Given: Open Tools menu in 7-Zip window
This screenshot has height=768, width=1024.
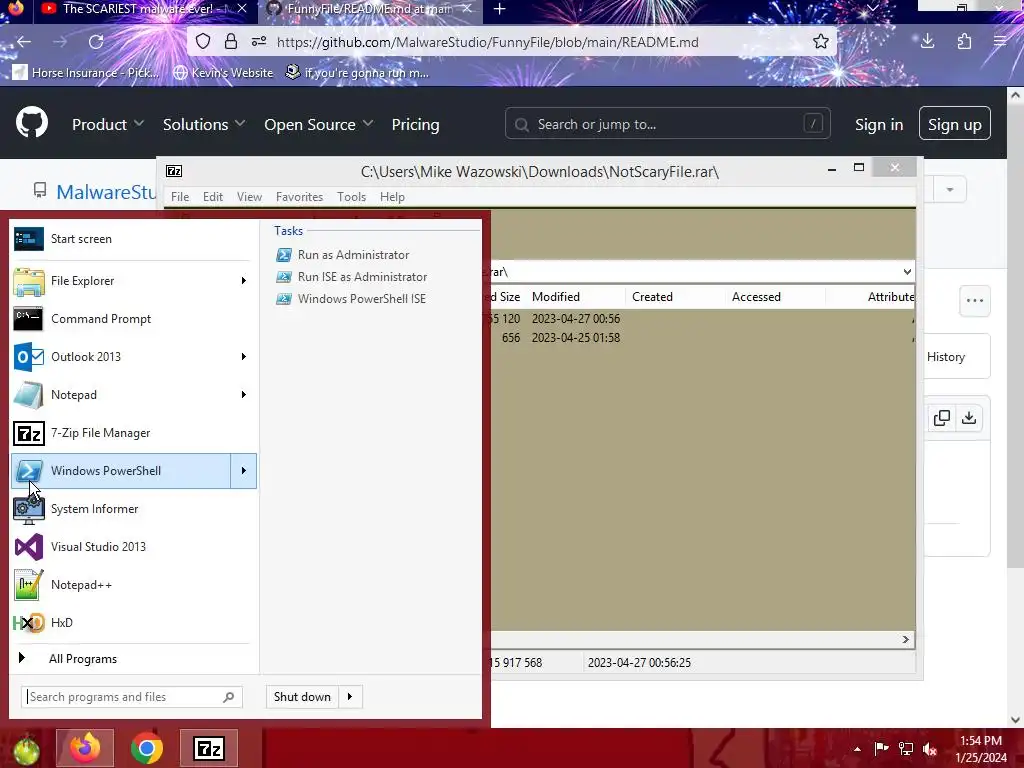Looking at the screenshot, I should [x=351, y=197].
